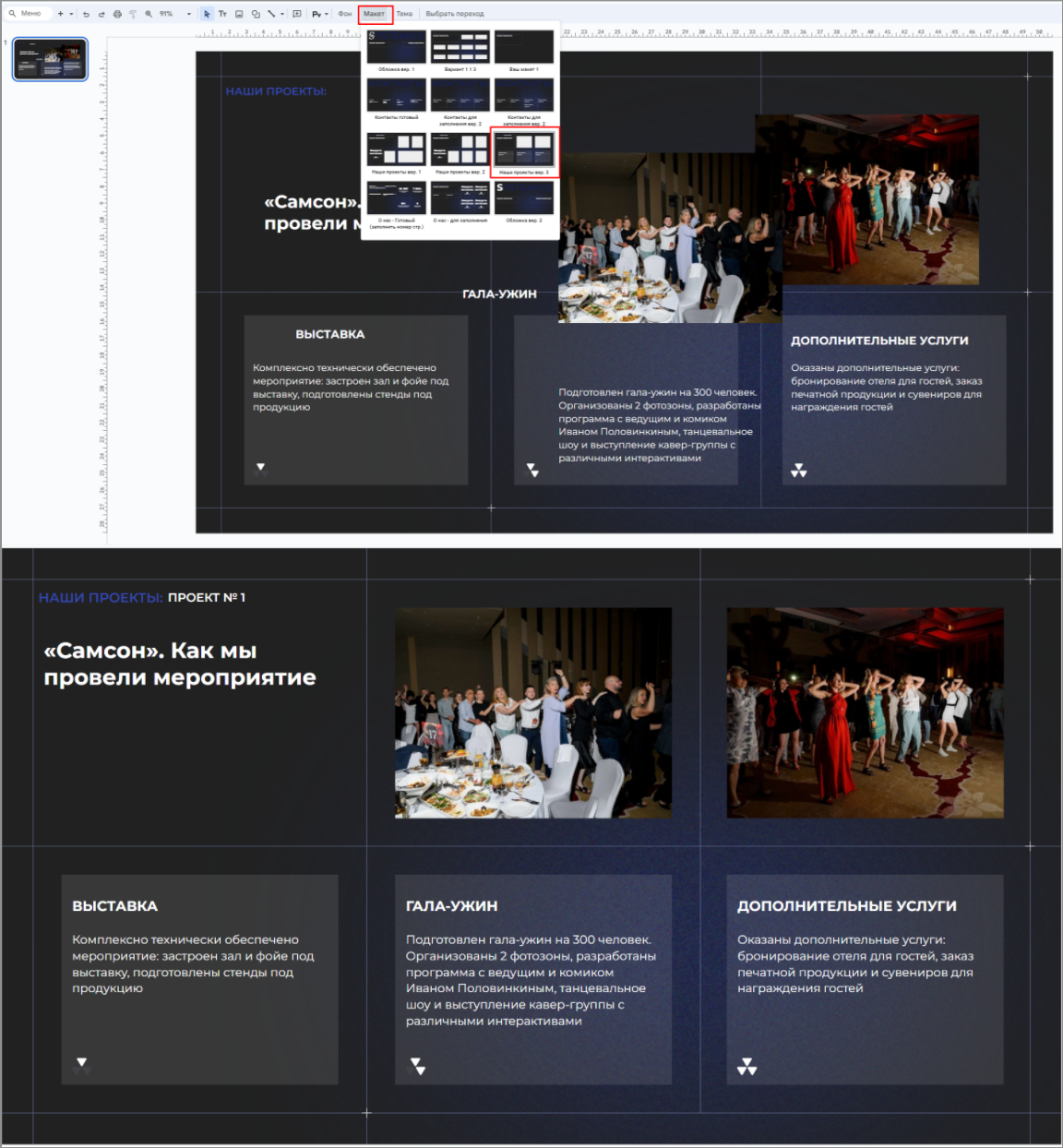Click the redo arrow icon
This screenshot has width=1063, height=1148.
point(102,13)
